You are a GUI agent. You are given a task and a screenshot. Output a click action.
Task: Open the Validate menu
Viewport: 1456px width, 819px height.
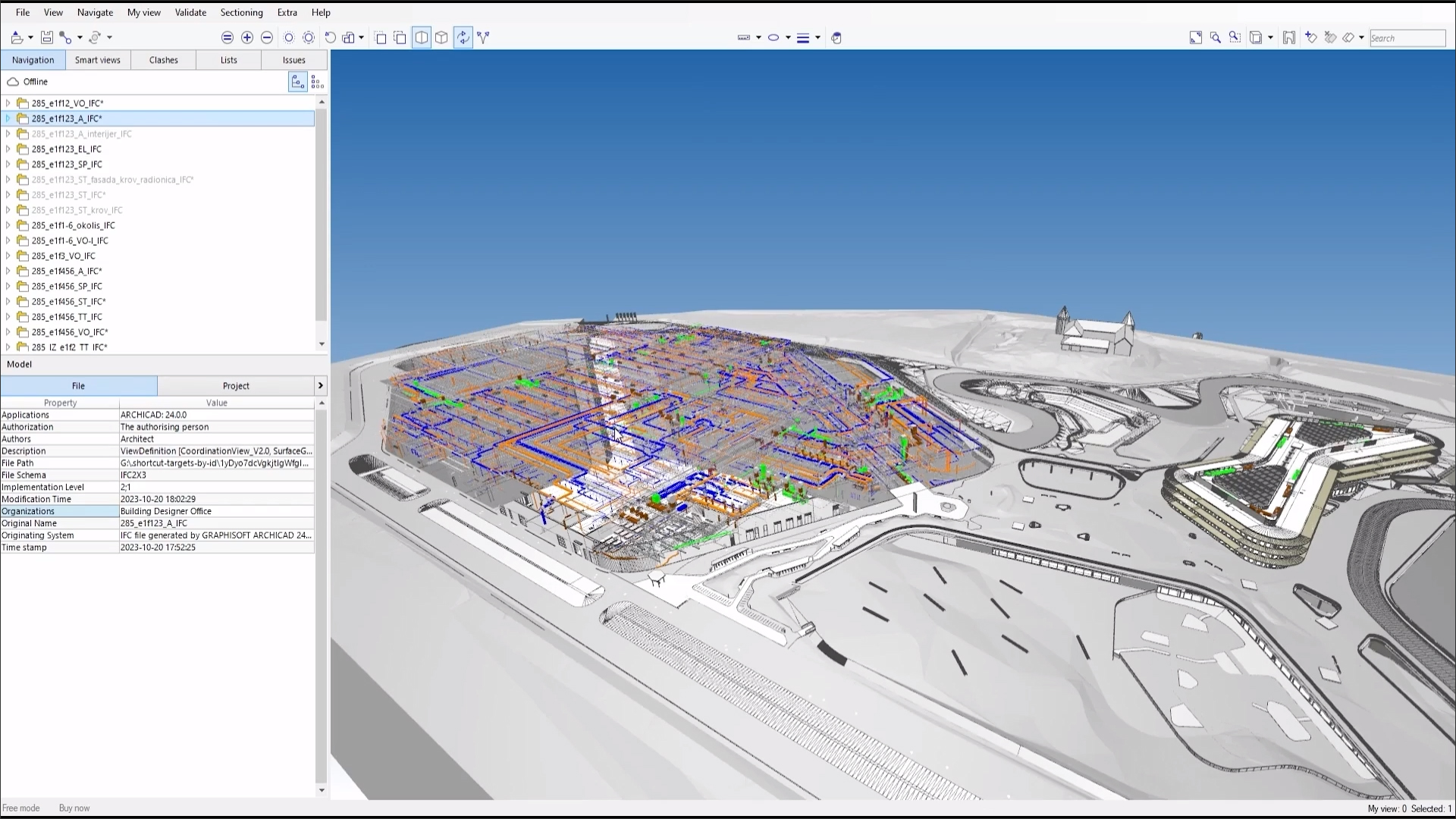pos(190,12)
